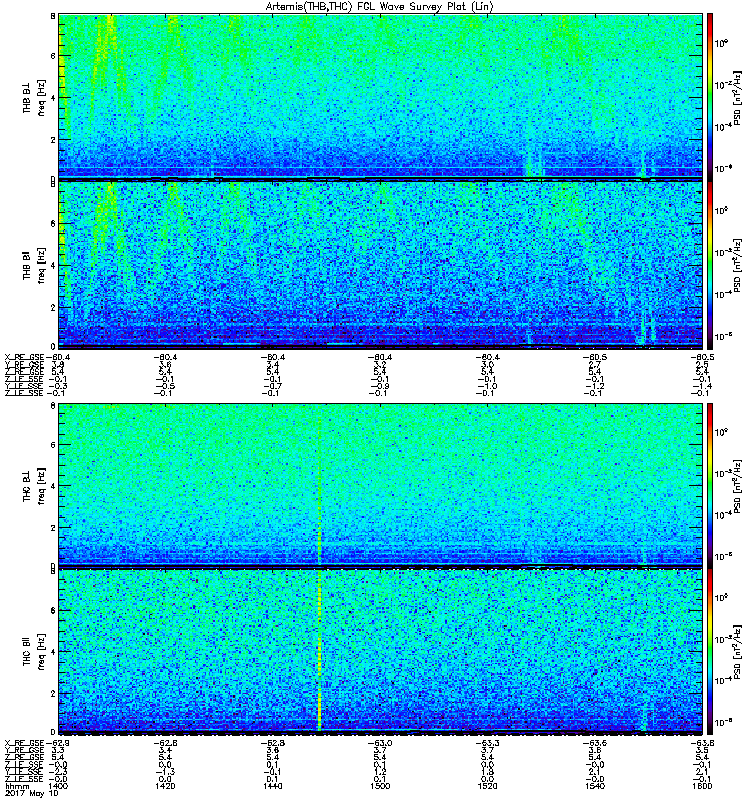The width and height of the screenshot is (750, 800).
Task: Click the date label 2017 May 10
Action: point(31,794)
